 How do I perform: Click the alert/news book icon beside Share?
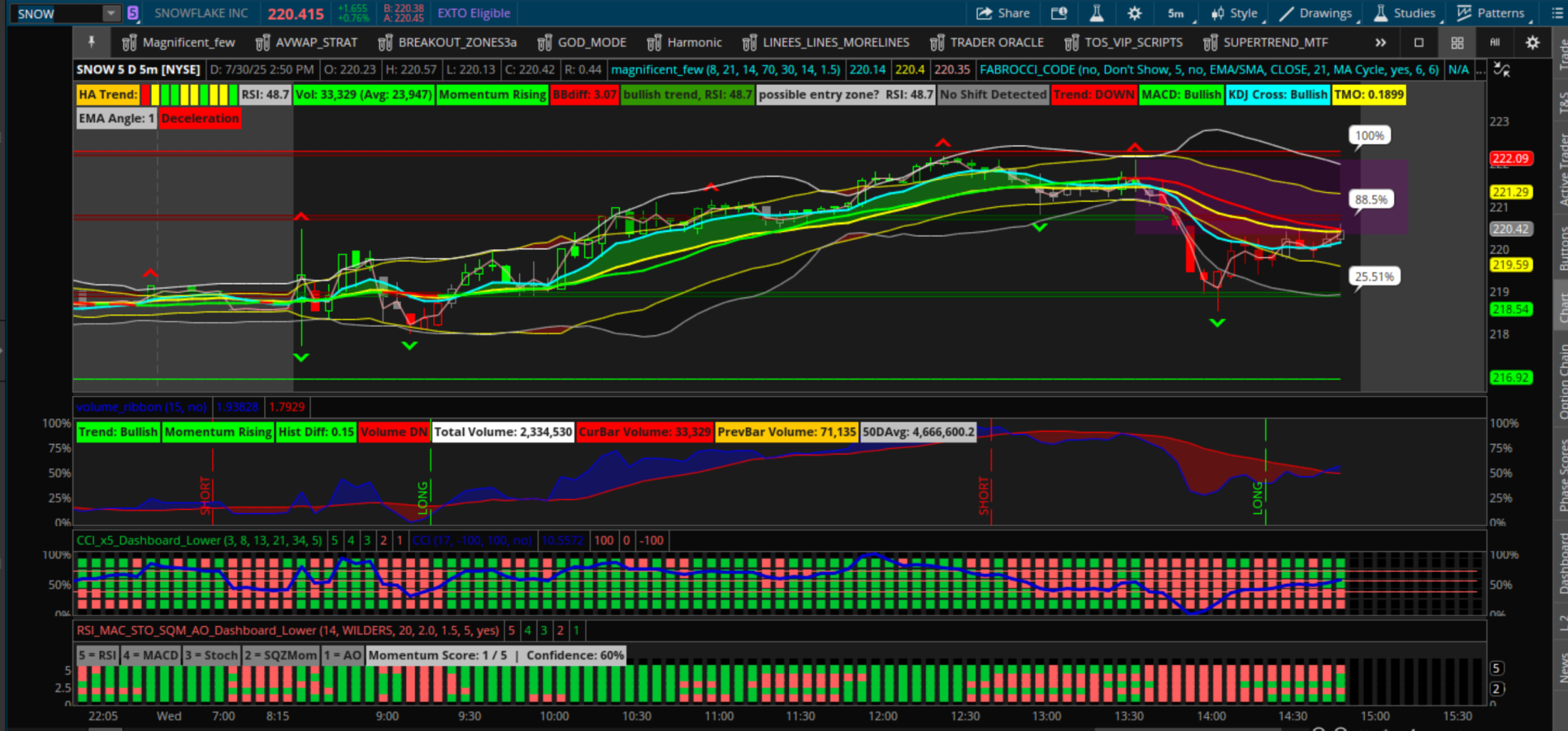(x=1059, y=13)
